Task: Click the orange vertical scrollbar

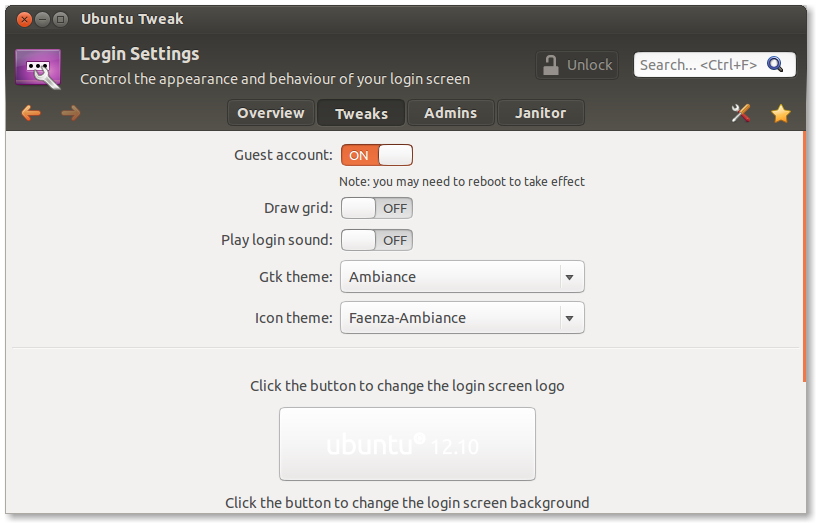Action: click(x=804, y=257)
